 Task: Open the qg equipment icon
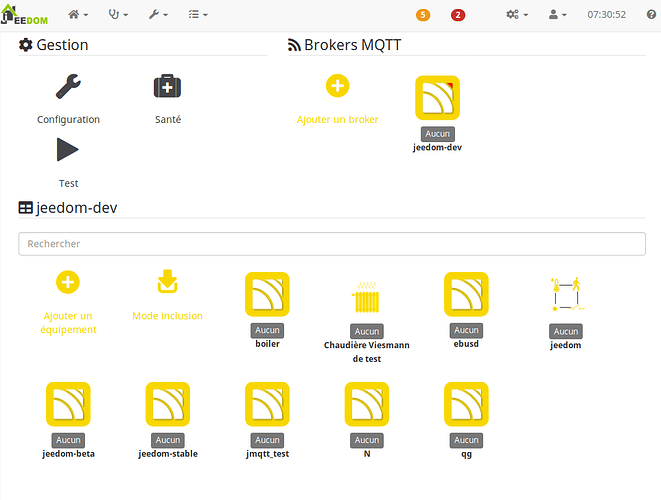click(466, 404)
